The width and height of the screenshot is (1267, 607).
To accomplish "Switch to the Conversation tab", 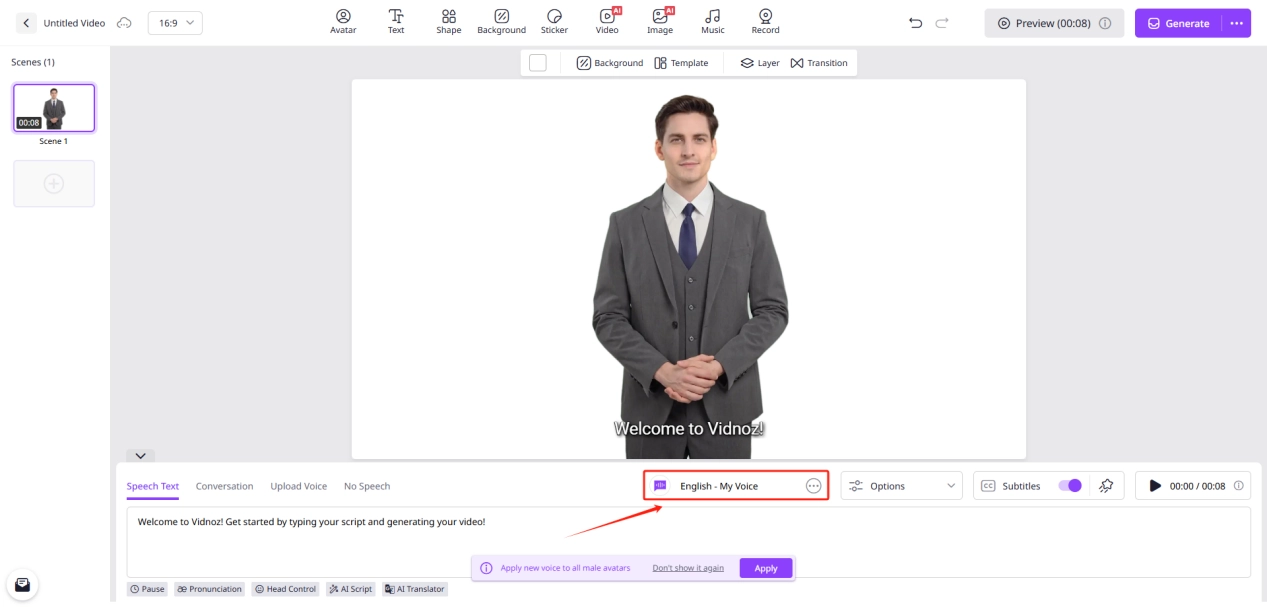I will click(x=224, y=486).
